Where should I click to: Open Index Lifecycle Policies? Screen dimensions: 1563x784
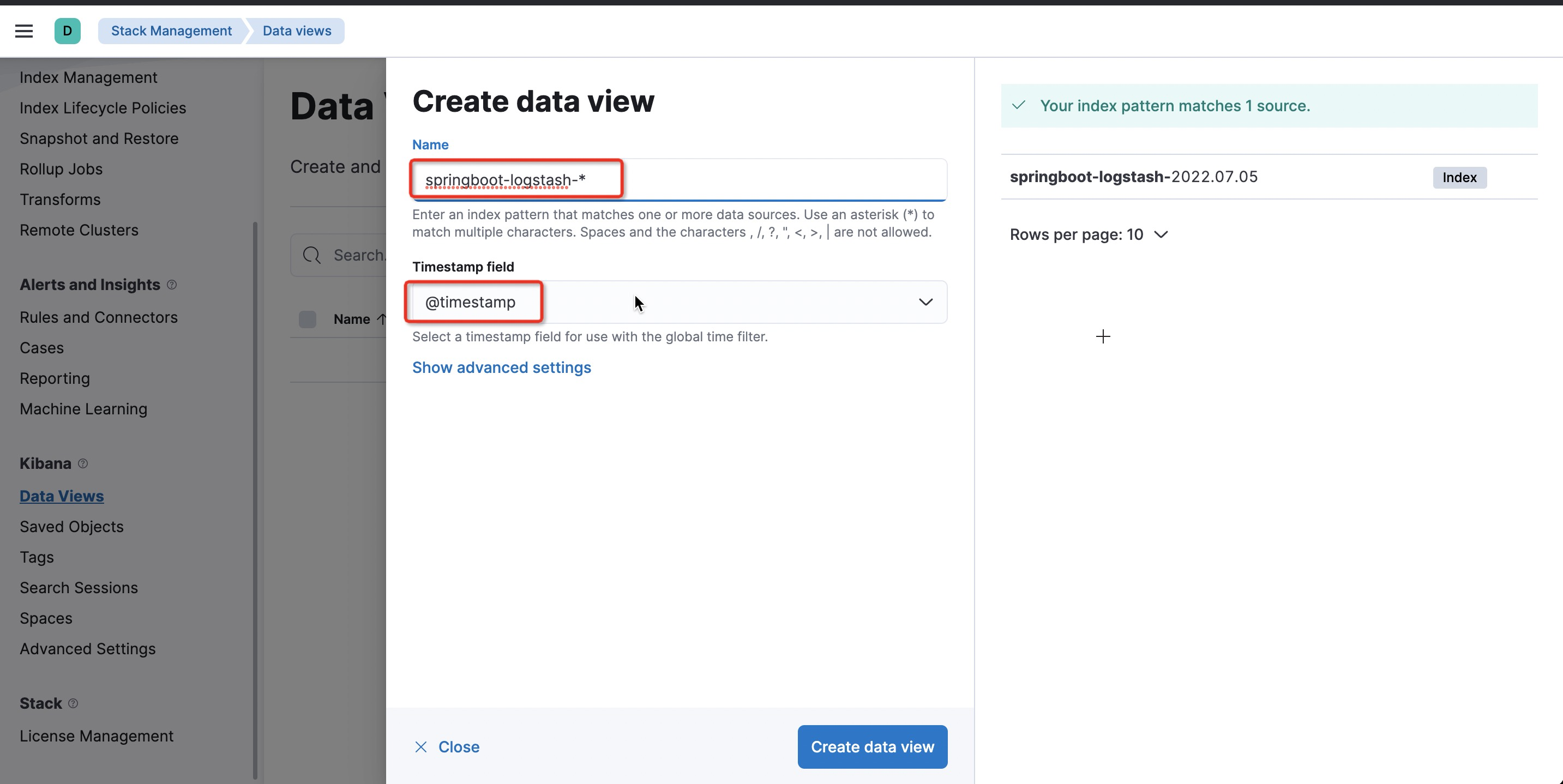click(103, 108)
